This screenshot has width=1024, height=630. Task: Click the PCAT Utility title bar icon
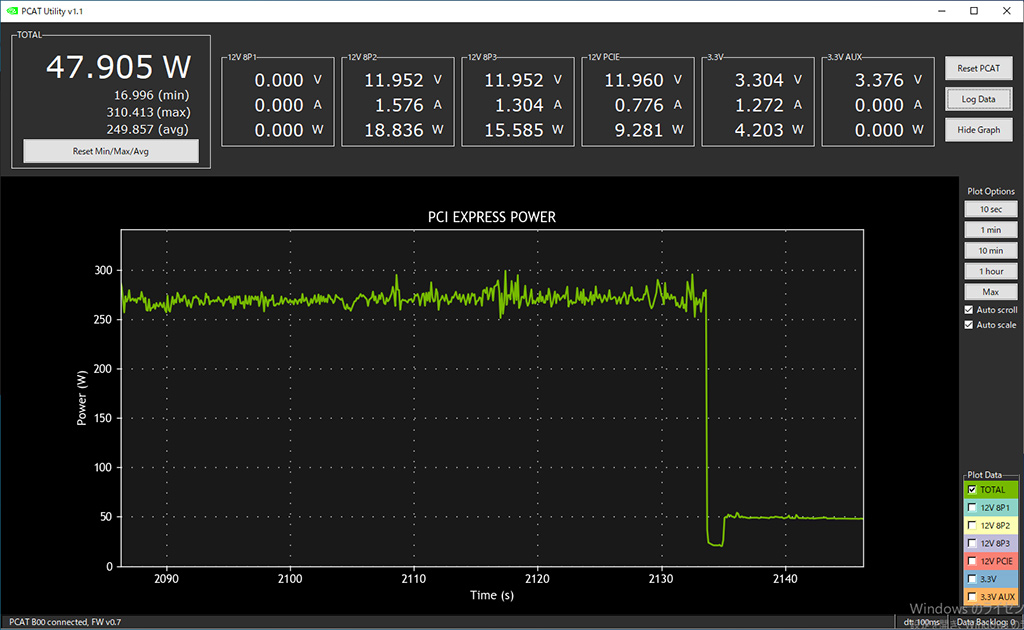(x=10, y=10)
